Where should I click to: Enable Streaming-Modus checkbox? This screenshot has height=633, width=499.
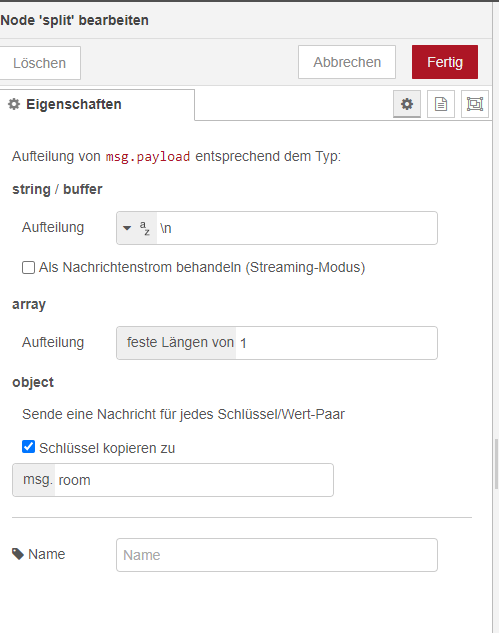pos(28,267)
